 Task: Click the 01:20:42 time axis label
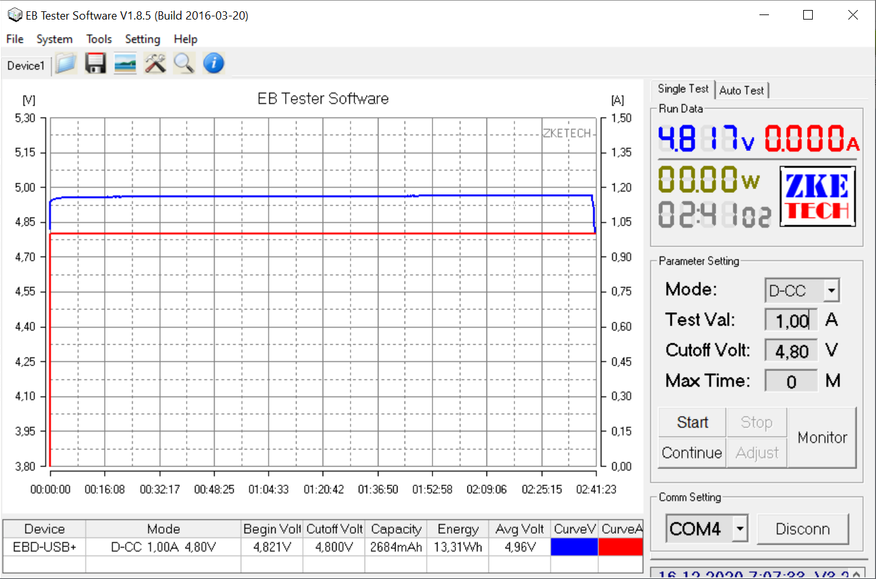coord(323,490)
